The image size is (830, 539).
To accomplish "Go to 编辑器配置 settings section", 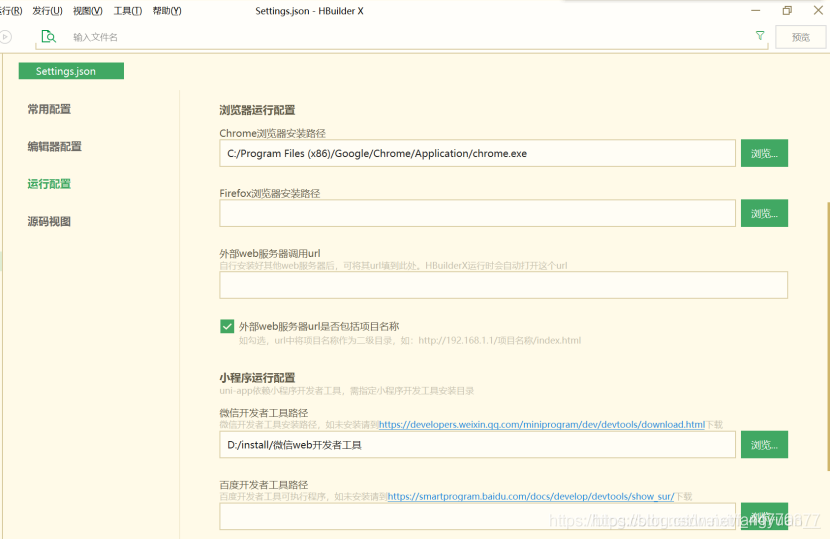I will (55, 146).
